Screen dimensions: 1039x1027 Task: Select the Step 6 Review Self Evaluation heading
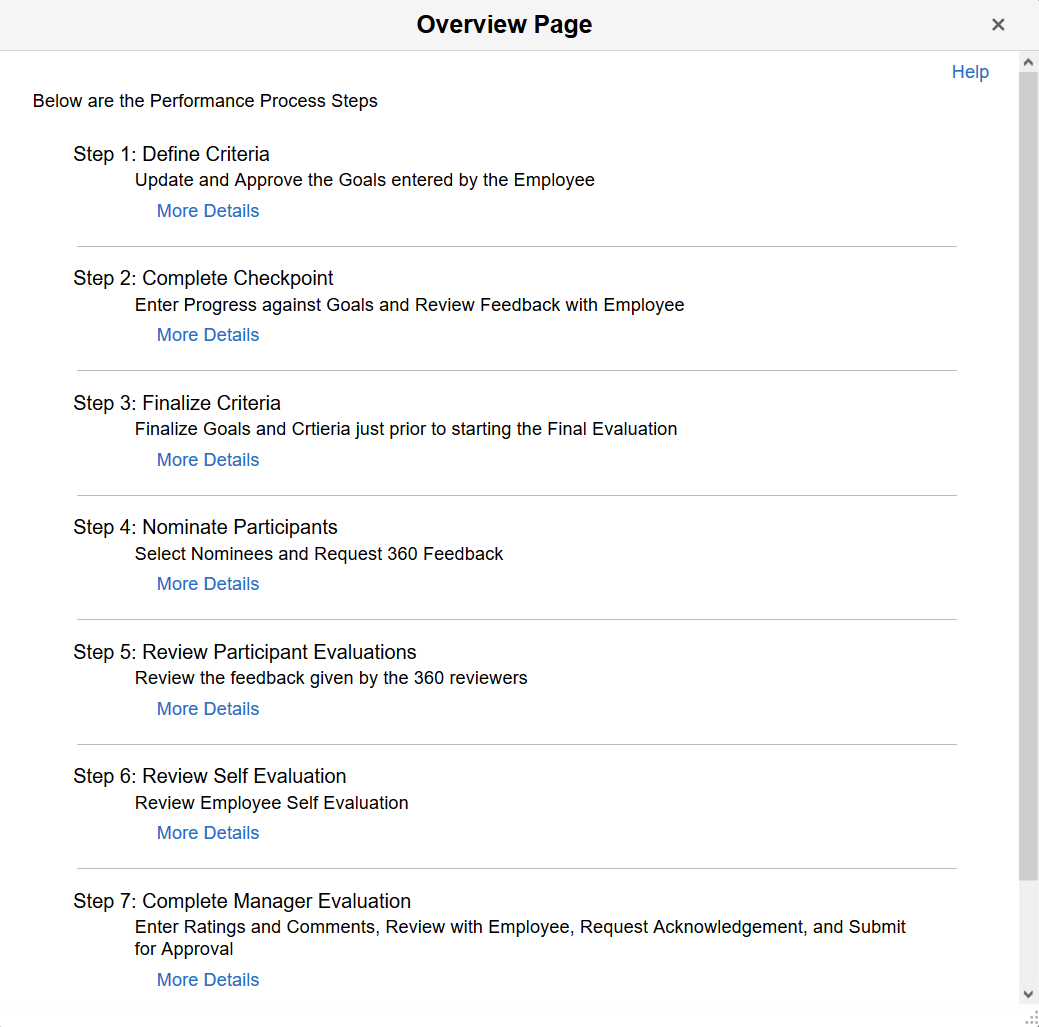coord(209,775)
